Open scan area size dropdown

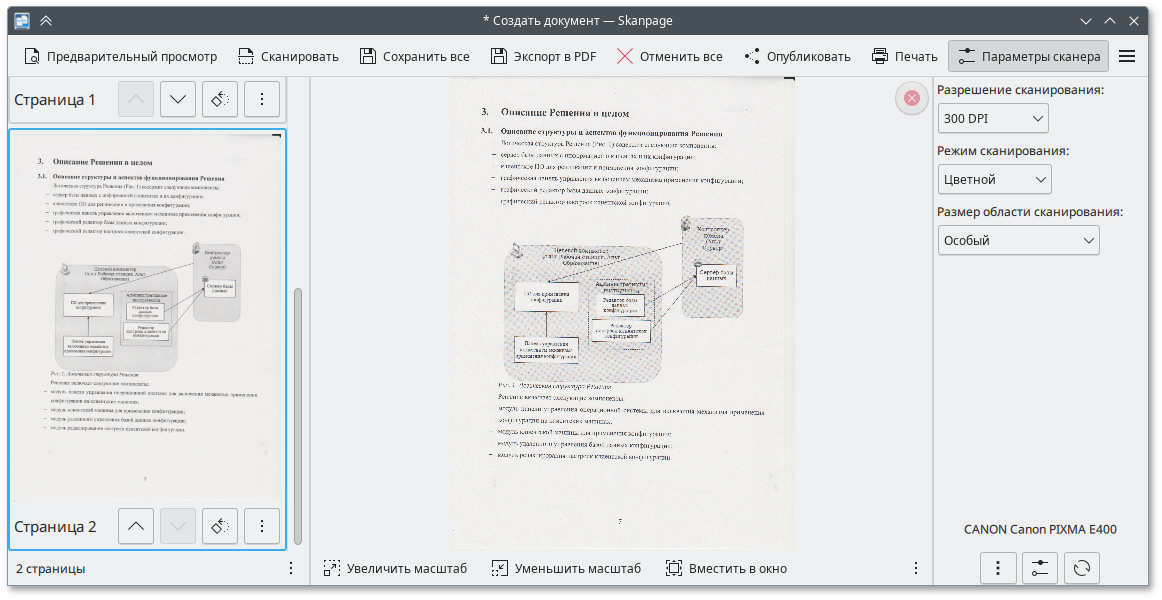1018,241
